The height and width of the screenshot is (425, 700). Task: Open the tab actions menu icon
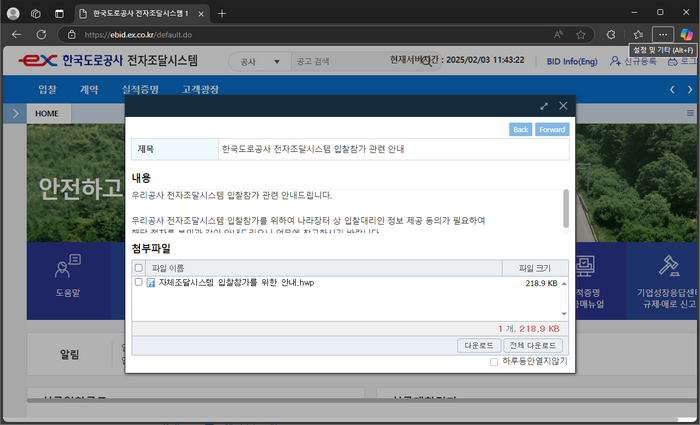59,13
